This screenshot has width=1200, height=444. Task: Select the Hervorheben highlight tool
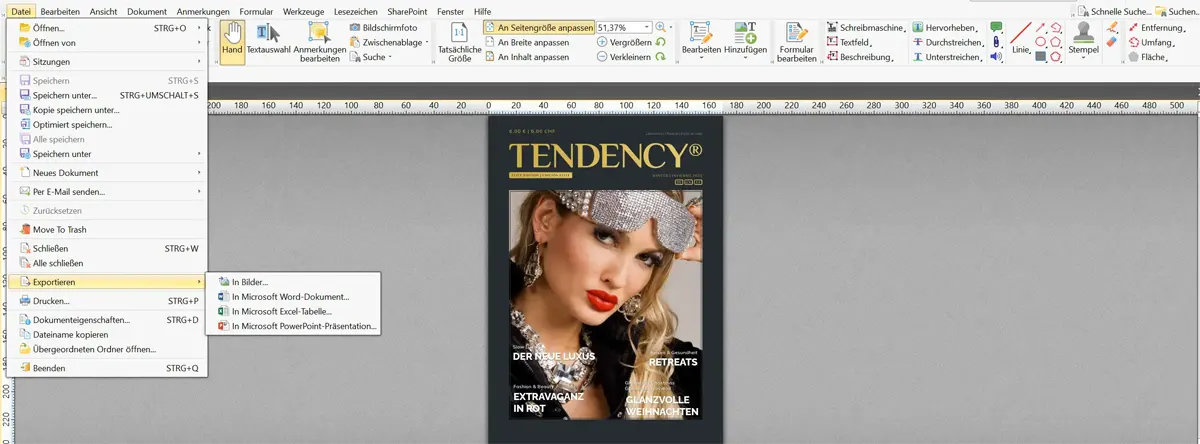pos(944,28)
